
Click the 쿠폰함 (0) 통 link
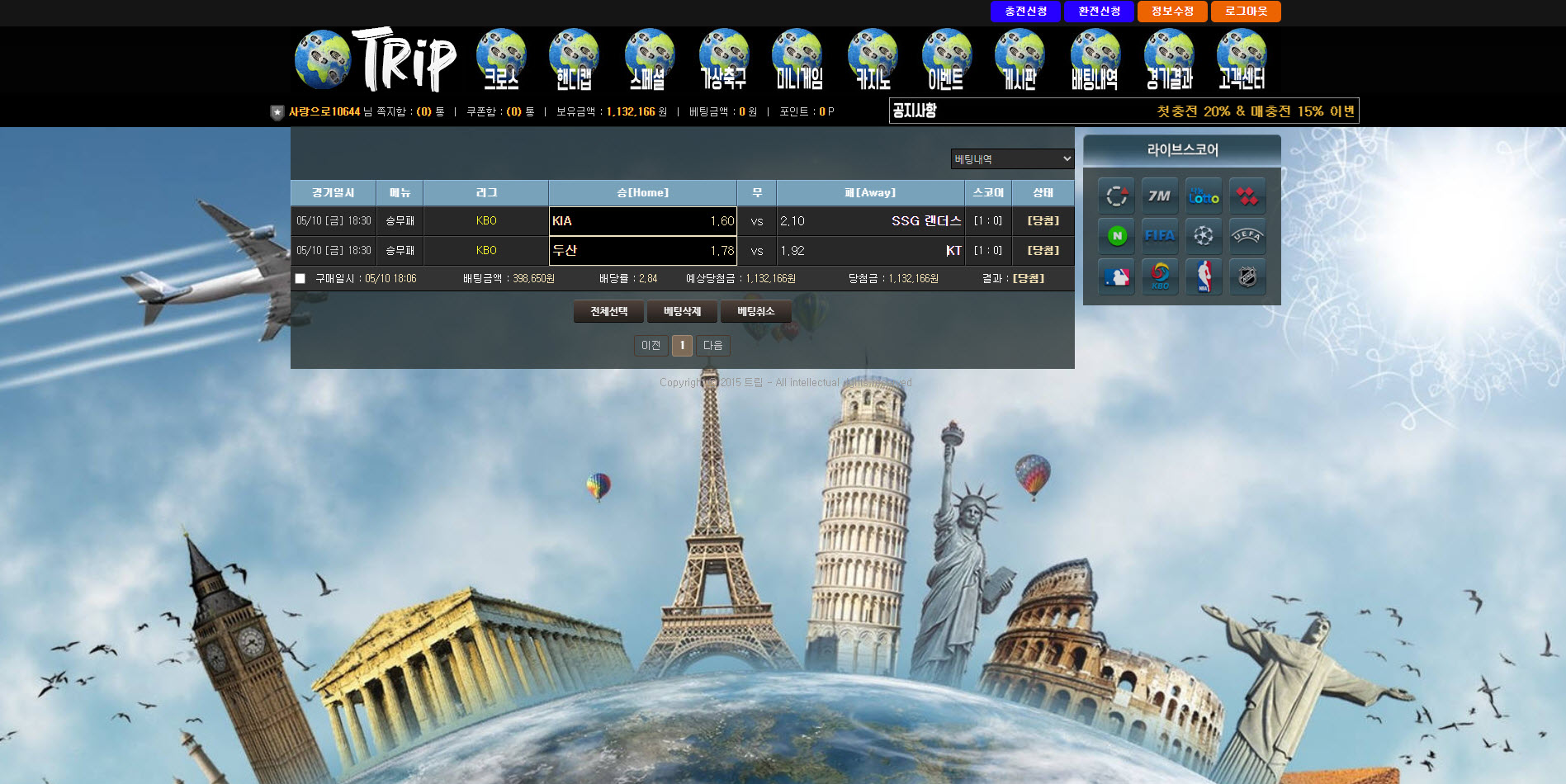point(500,112)
